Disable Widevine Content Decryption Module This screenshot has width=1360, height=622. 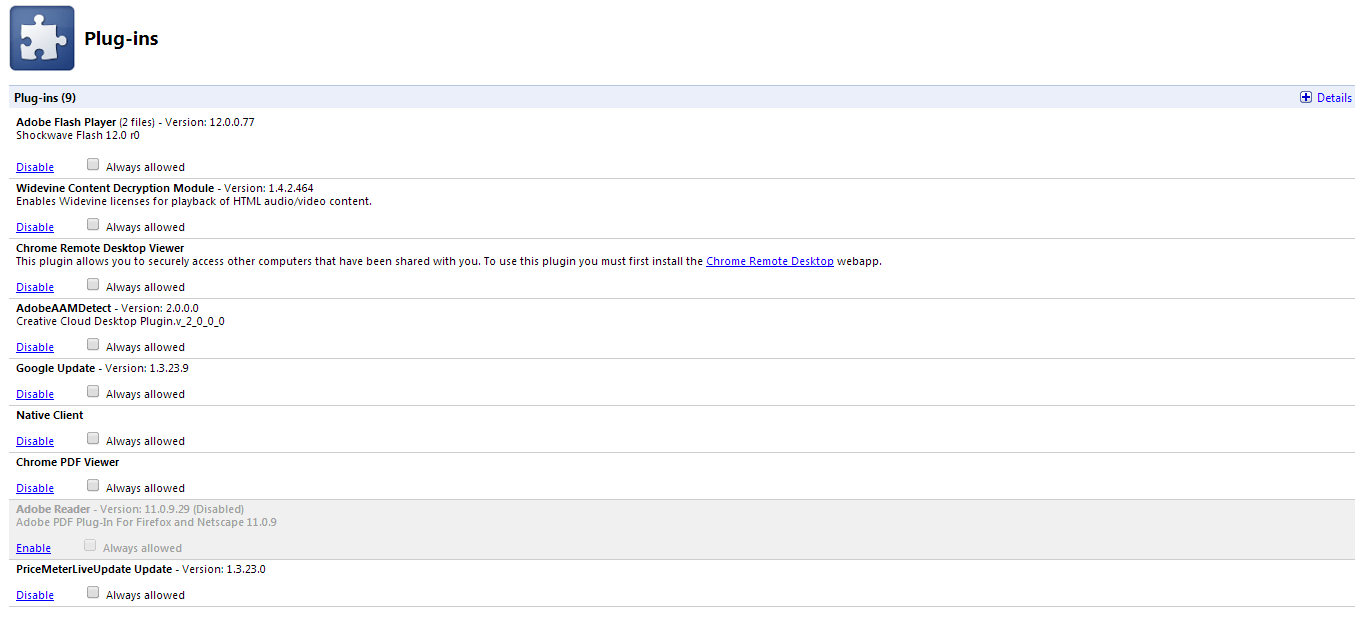pos(35,227)
